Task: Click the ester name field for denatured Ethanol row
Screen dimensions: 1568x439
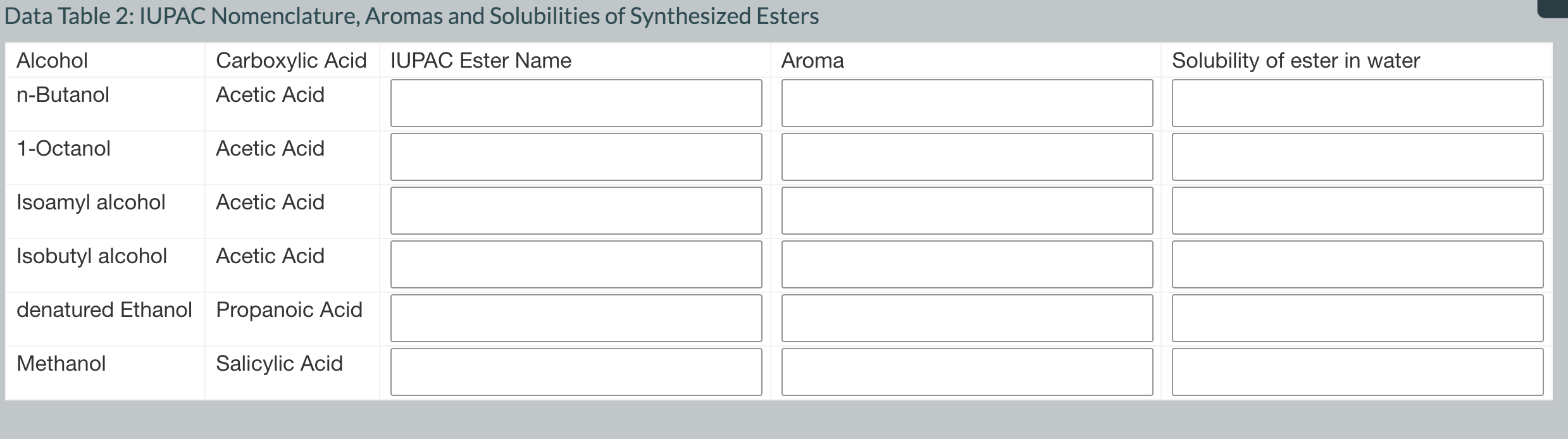Action: [x=576, y=318]
